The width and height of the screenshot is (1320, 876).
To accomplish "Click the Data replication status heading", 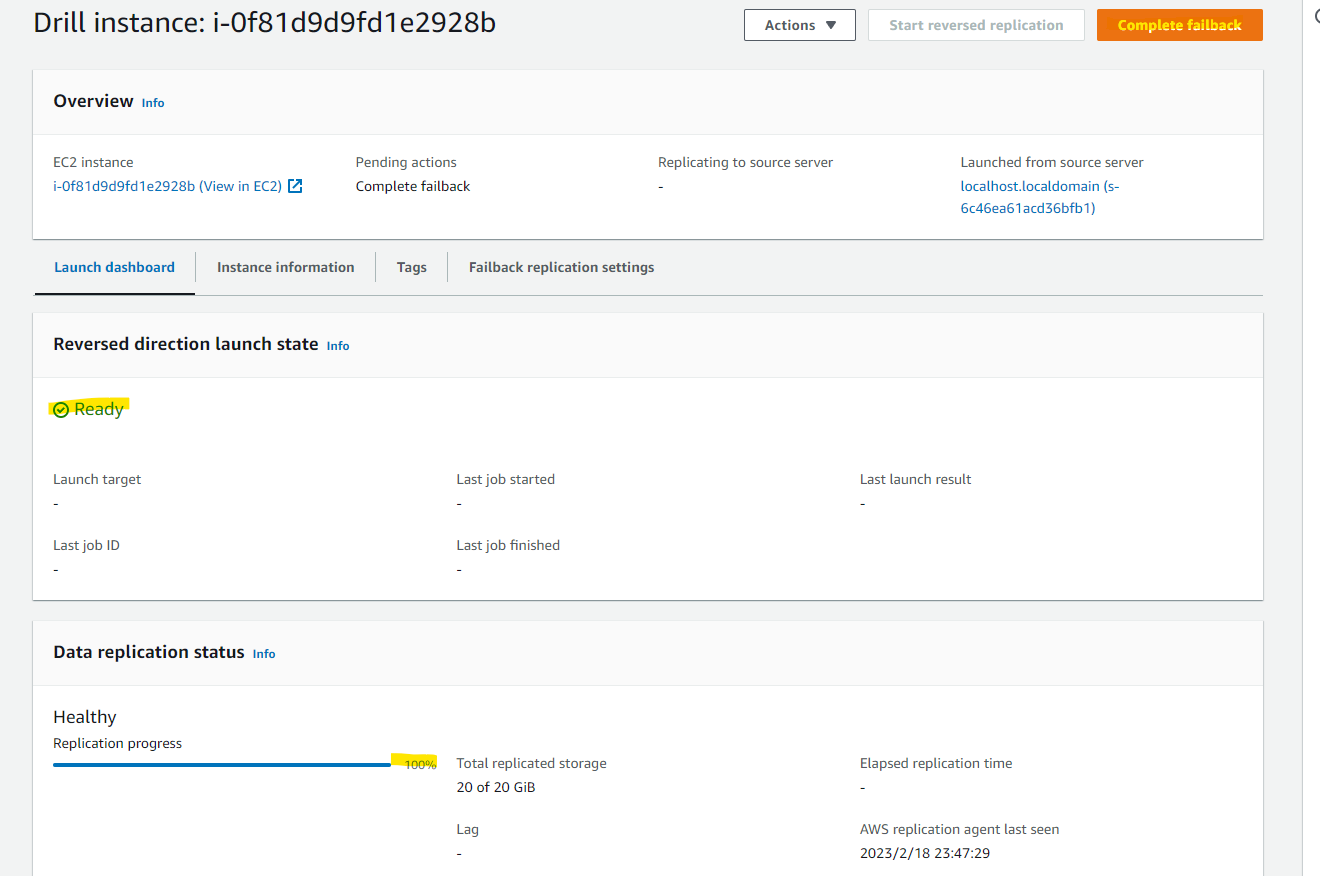I will click(x=149, y=652).
